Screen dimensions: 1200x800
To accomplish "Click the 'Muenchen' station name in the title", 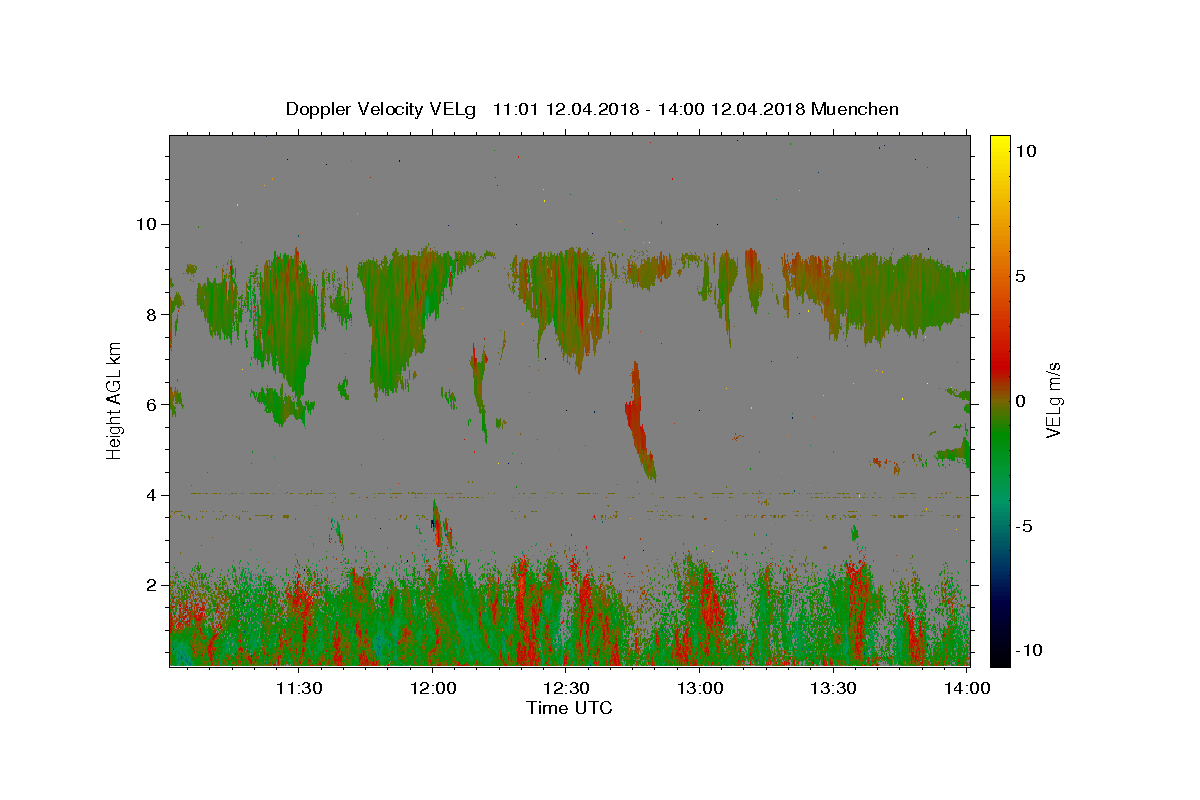I will 855,109.
